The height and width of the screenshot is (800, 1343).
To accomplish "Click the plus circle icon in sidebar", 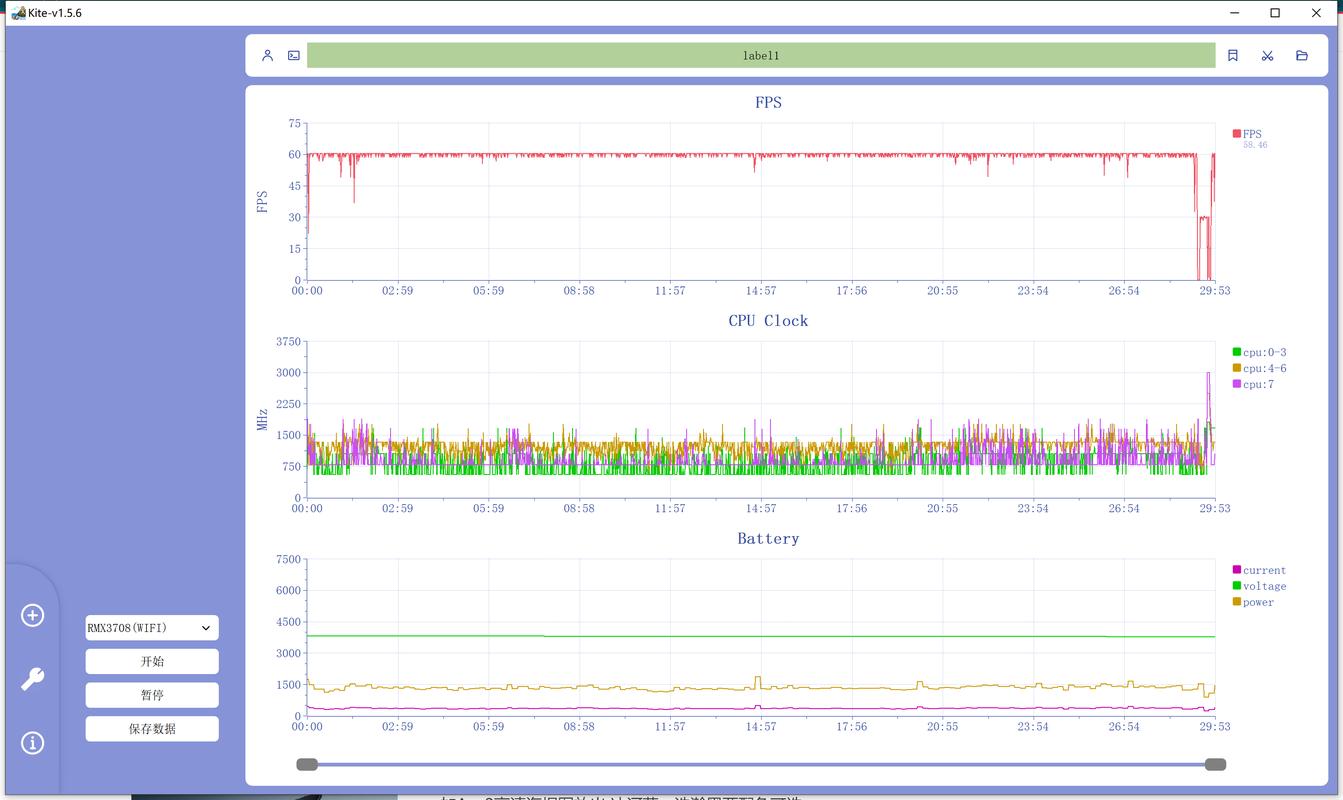I will pyautogui.click(x=33, y=615).
